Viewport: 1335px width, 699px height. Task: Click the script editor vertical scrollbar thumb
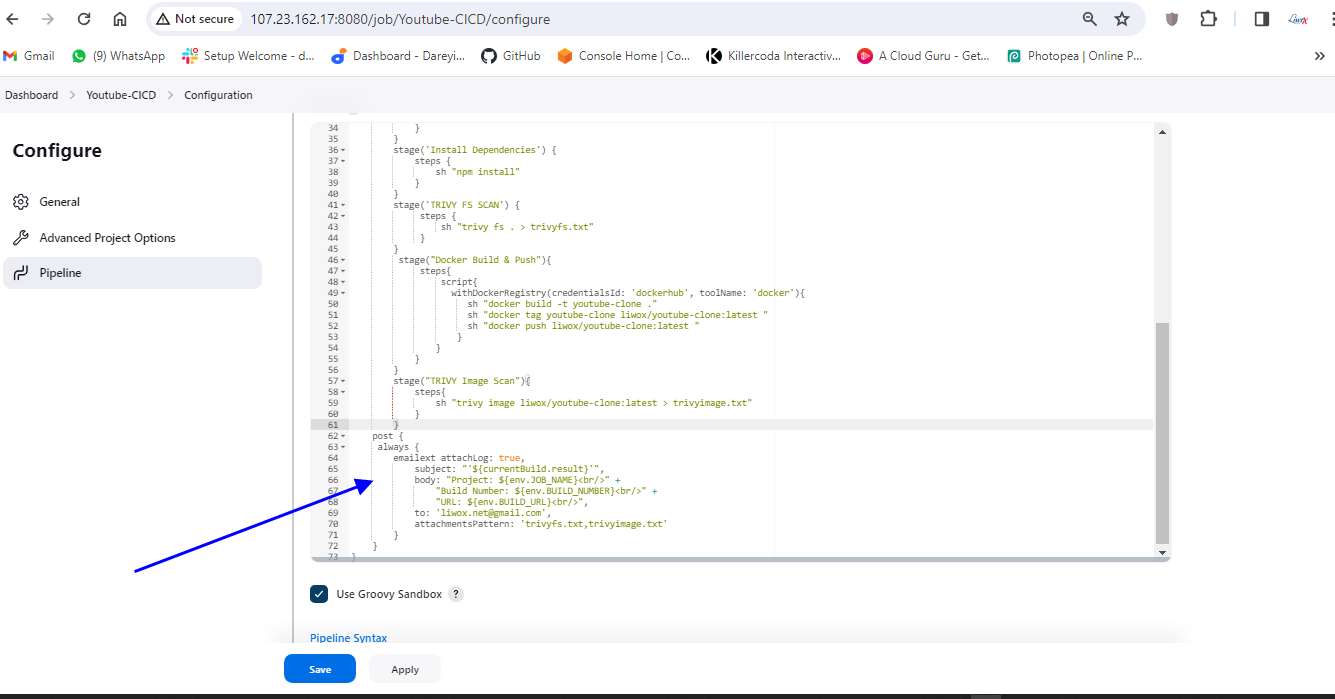point(1161,430)
